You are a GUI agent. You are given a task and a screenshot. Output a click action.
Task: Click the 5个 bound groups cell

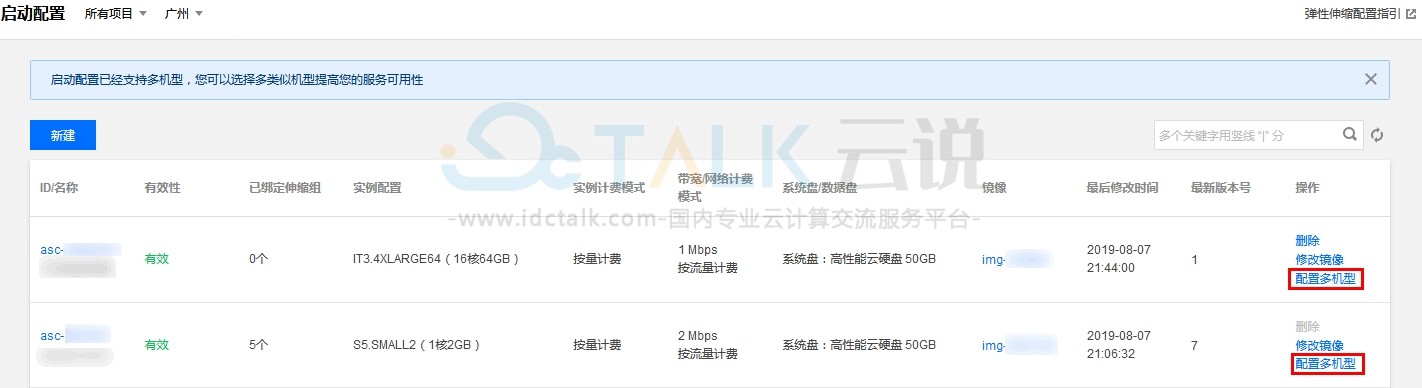click(259, 345)
